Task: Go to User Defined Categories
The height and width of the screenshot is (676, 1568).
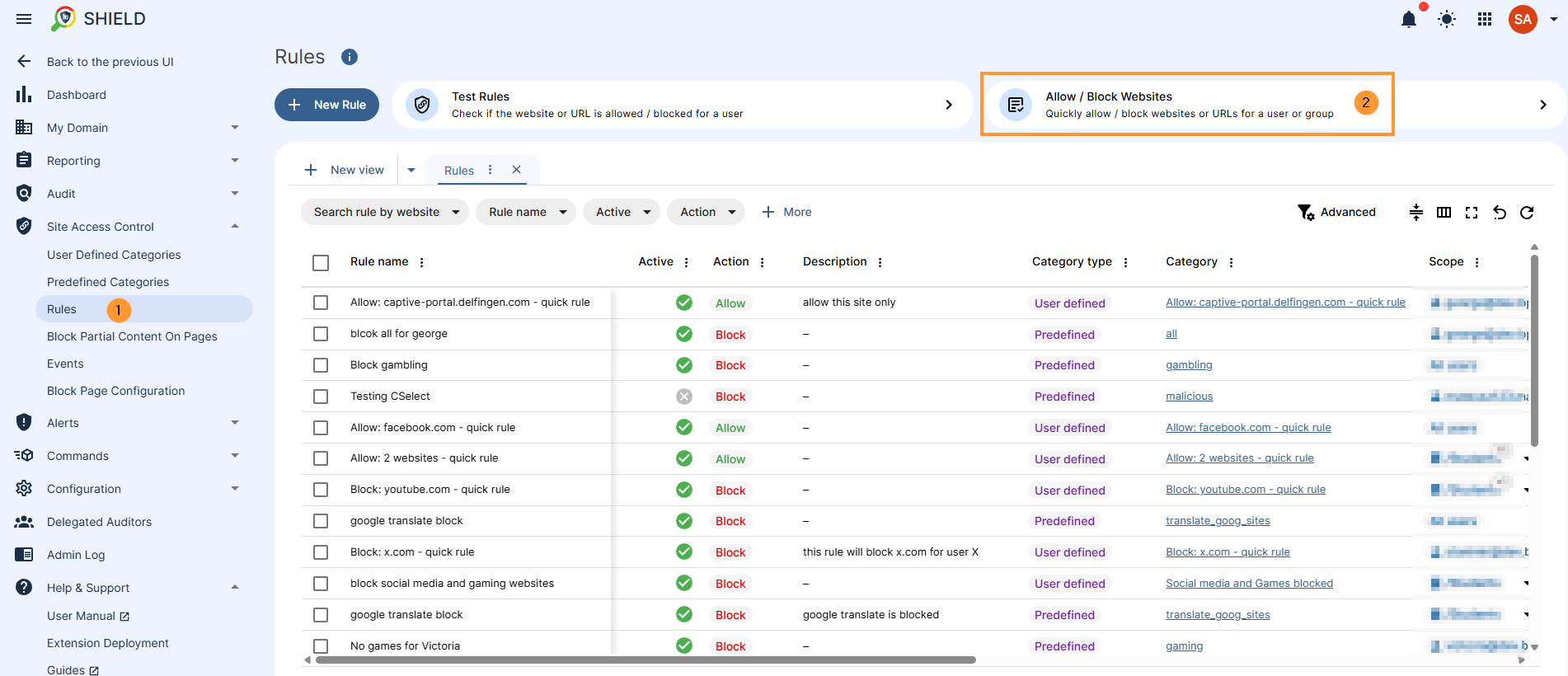Action: click(x=114, y=255)
